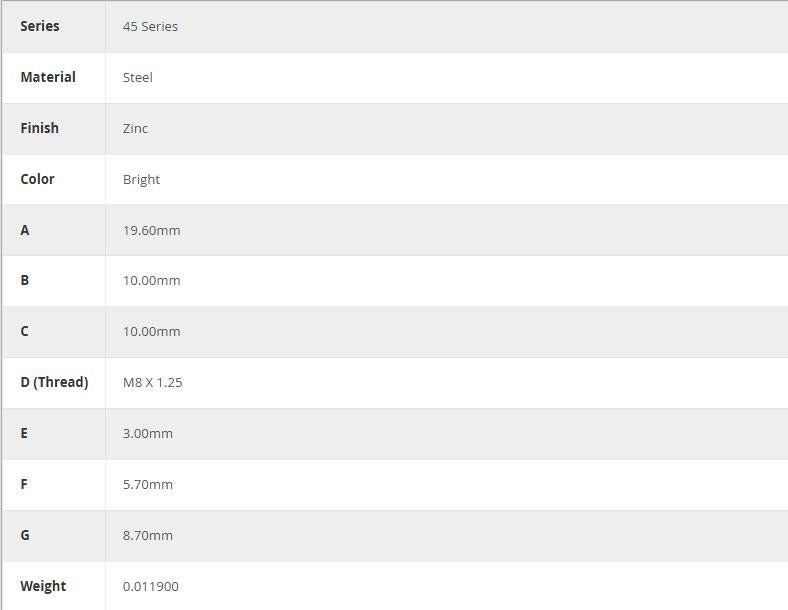Click dimension B row label
788x610 pixels.
[x=25, y=280]
